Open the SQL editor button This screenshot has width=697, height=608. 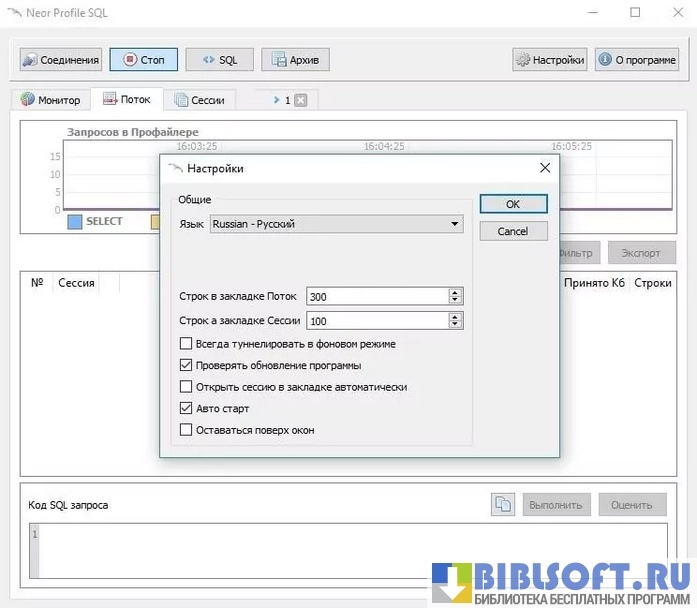coord(219,60)
